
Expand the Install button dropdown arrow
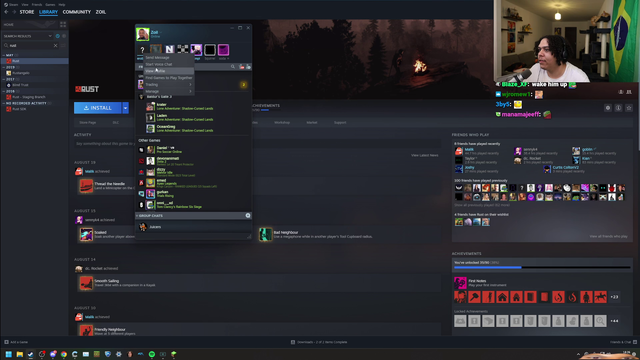[x=125, y=108]
